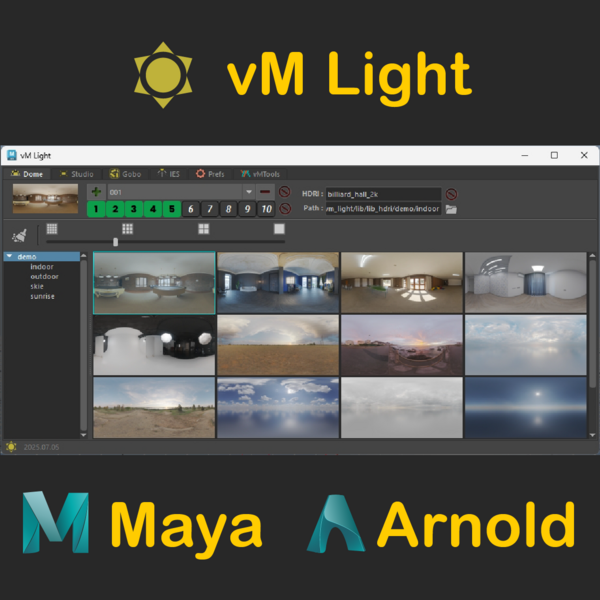Collapse the demo tree folder
This screenshot has height=600, width=600.
(10, 256)
